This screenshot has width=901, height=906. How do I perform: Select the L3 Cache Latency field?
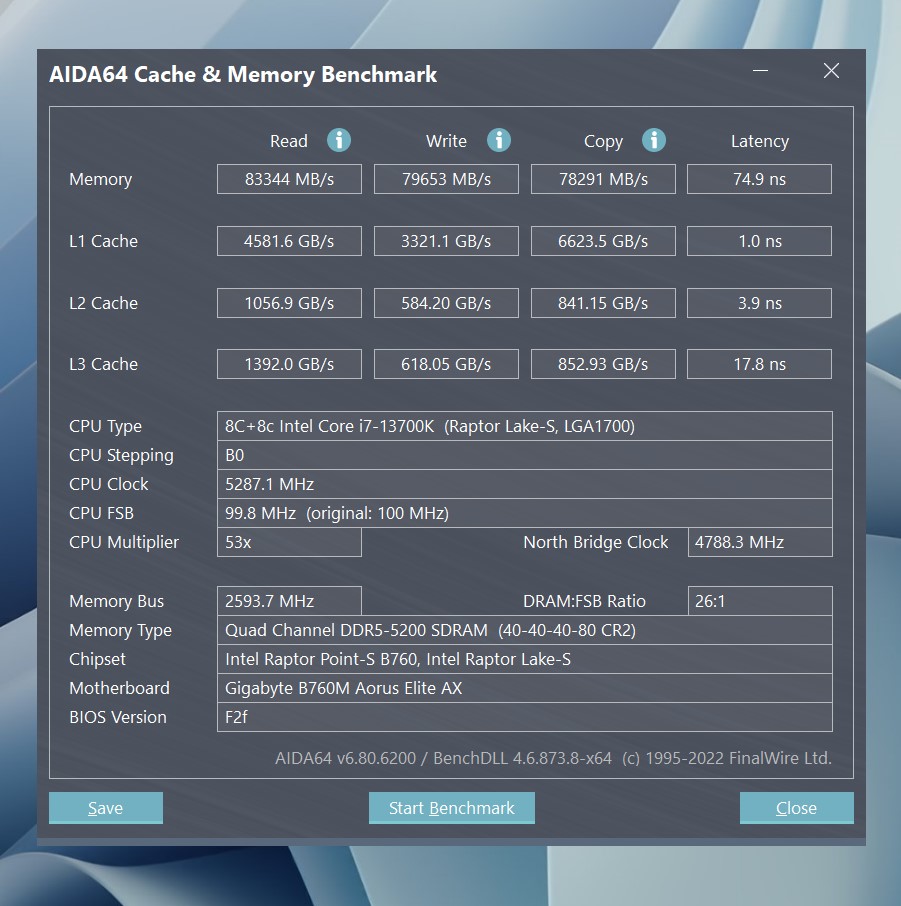(760, 364)
